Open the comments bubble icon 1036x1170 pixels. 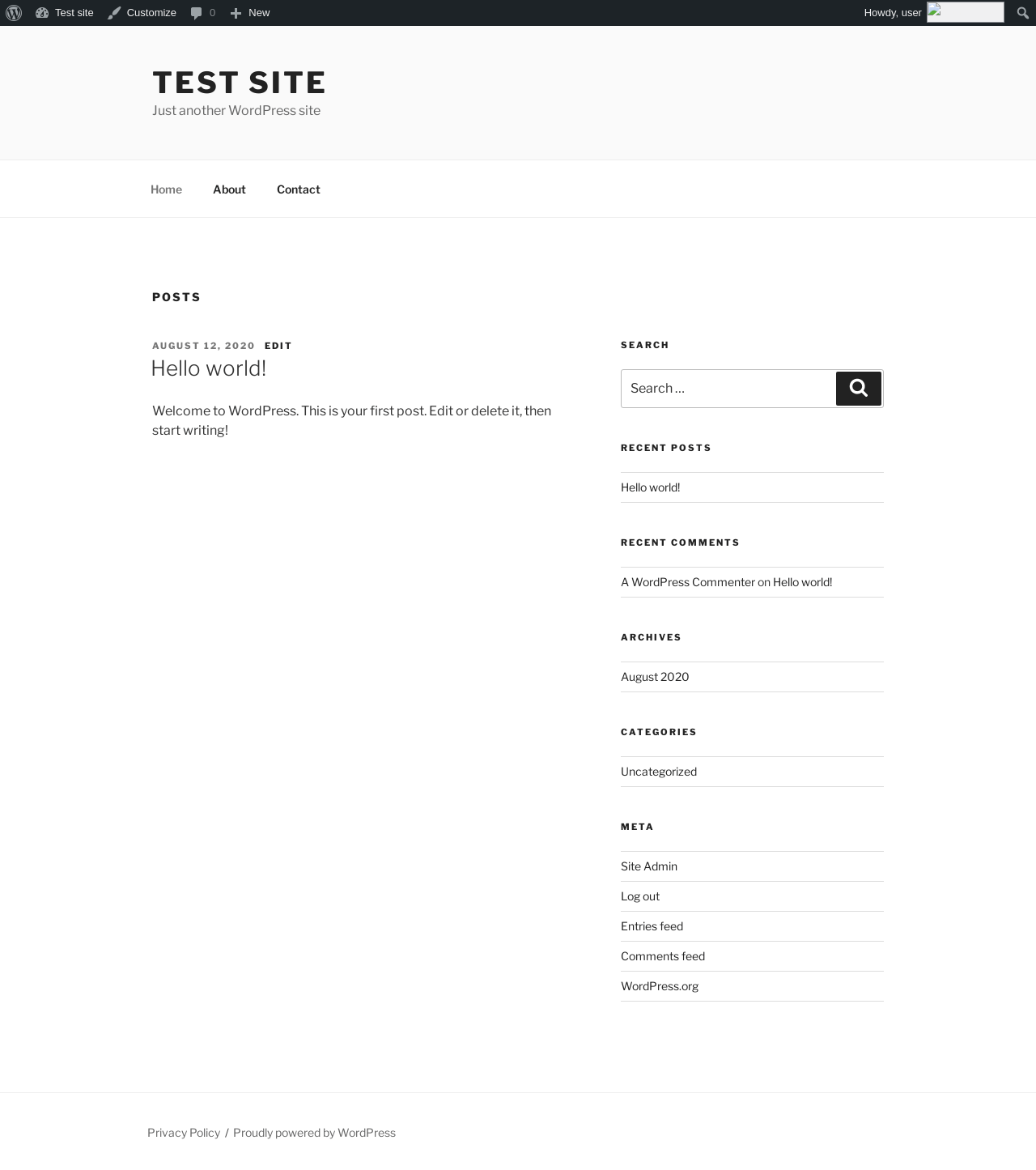tap(196, 13)
